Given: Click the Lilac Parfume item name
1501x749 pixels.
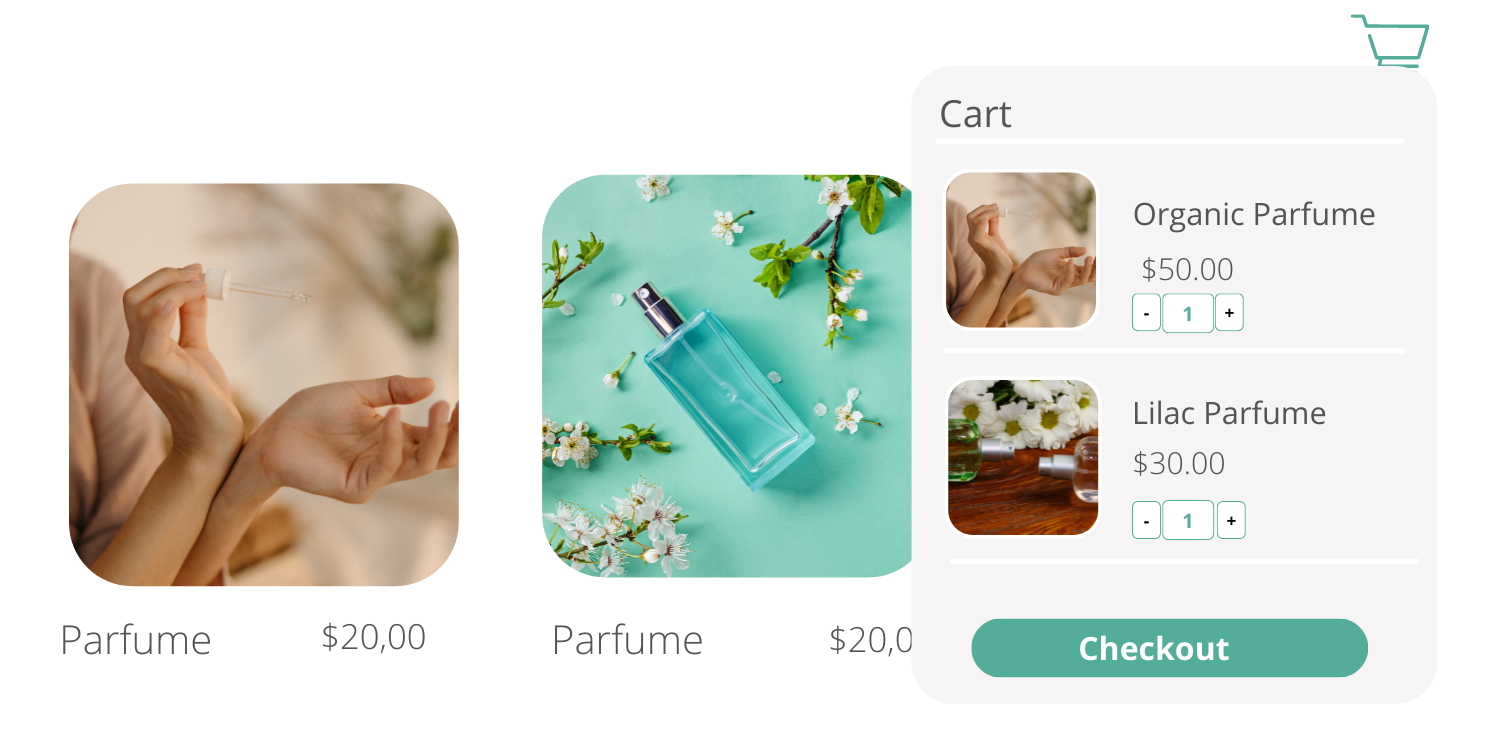Looking at the screenshot, I should 1229,413.
